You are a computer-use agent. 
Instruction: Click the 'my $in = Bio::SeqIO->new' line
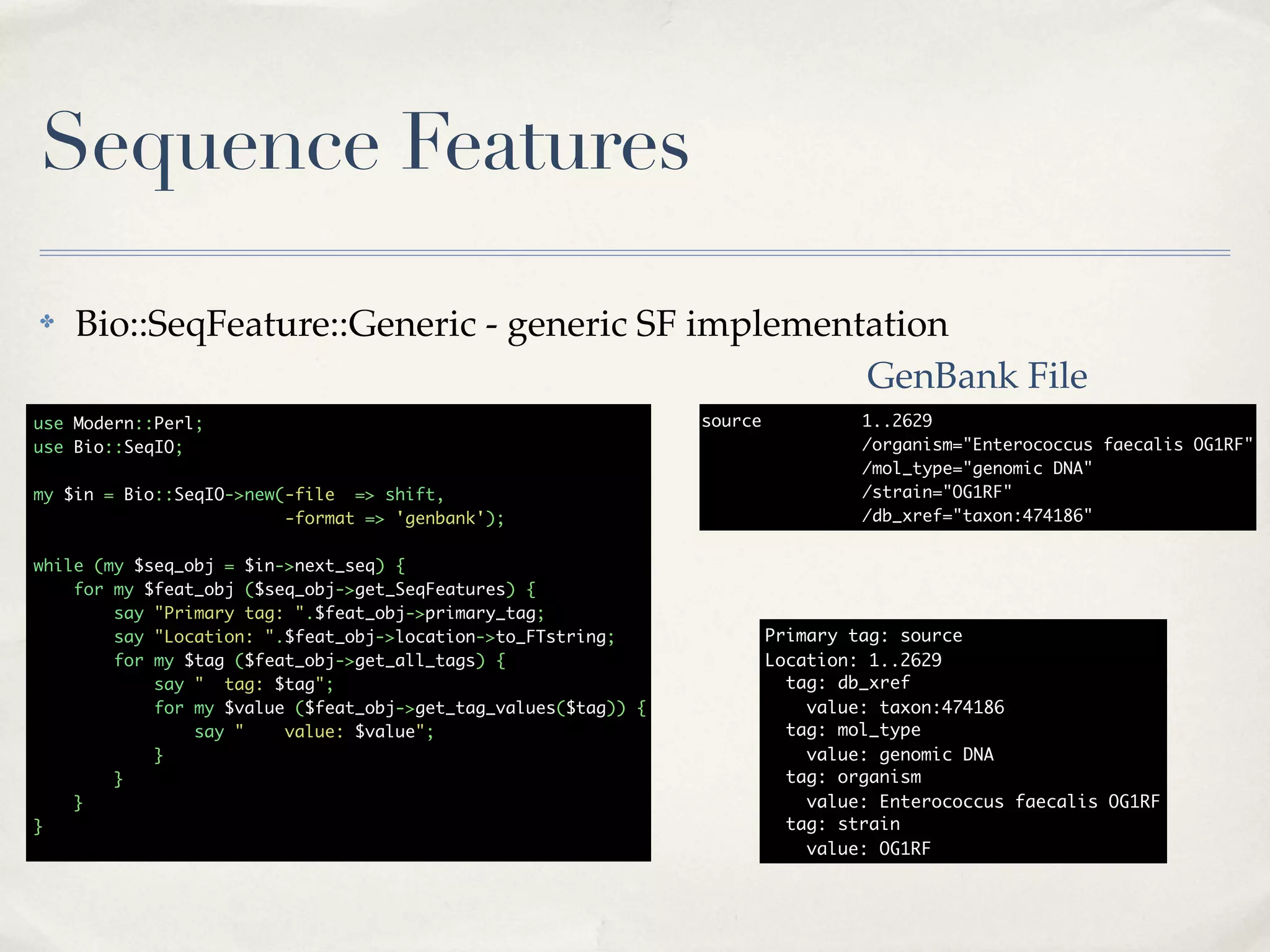(x=239, y=495)
